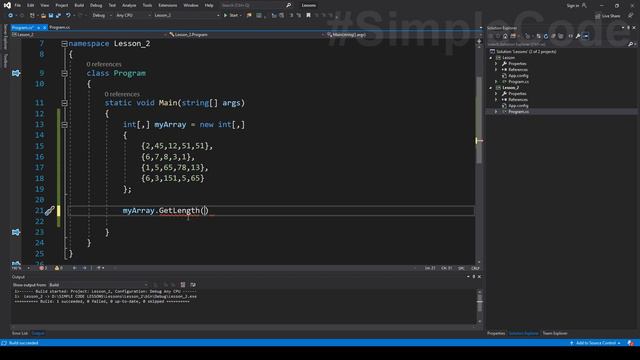Switch to the Error List tab
This screenshot has width=640, height=360.
coord(20,333)
